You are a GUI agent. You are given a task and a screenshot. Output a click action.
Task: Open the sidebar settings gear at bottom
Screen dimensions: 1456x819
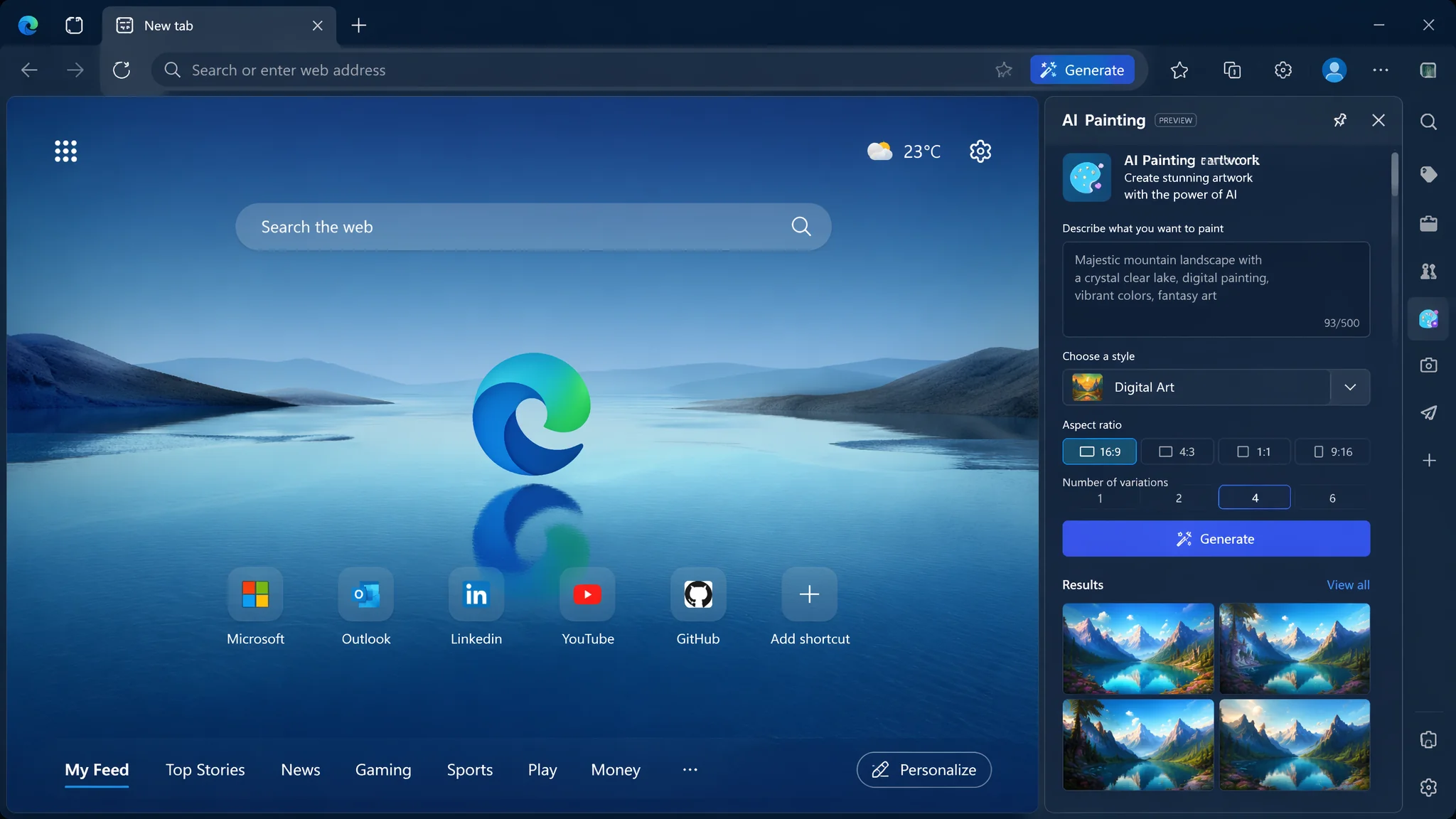1428,787
